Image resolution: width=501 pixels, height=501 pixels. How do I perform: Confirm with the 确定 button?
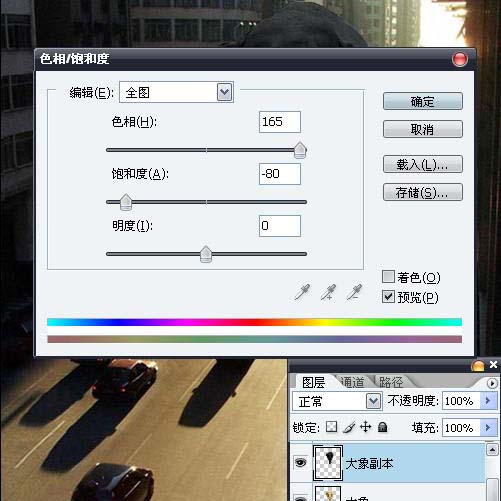pyautogui.click(x=423, y=101)
